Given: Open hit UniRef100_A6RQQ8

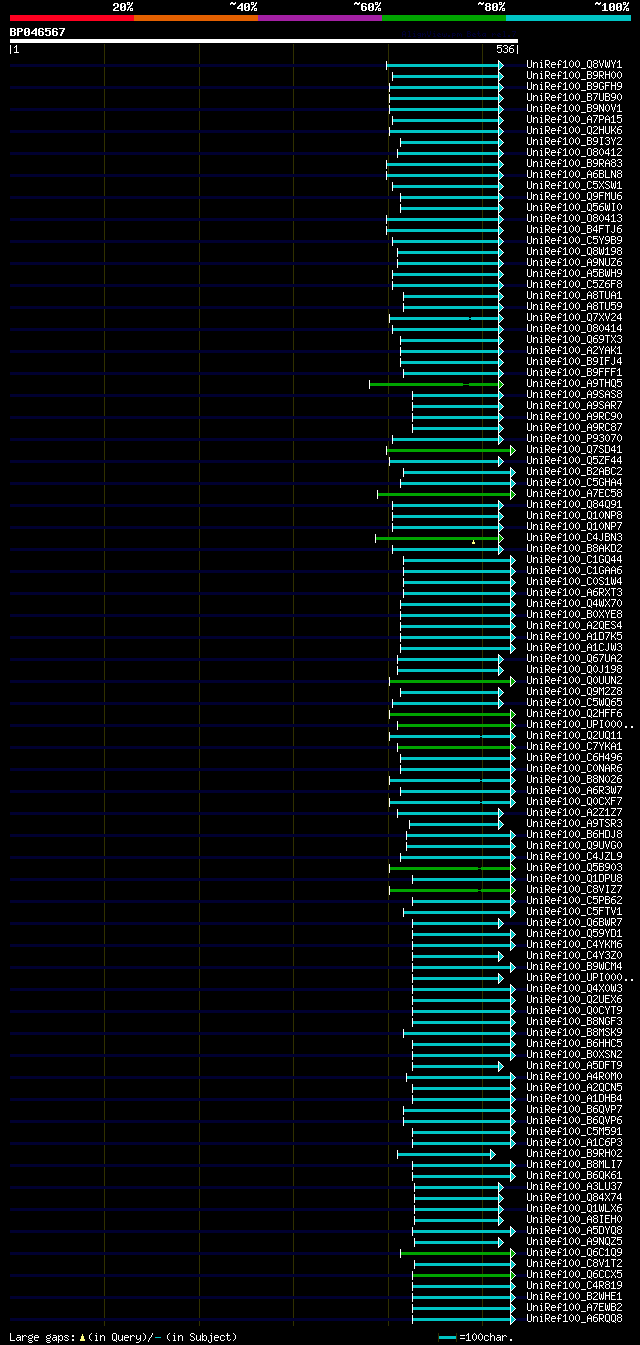Looking at the screenshot, I should [x=574, y=1318].
